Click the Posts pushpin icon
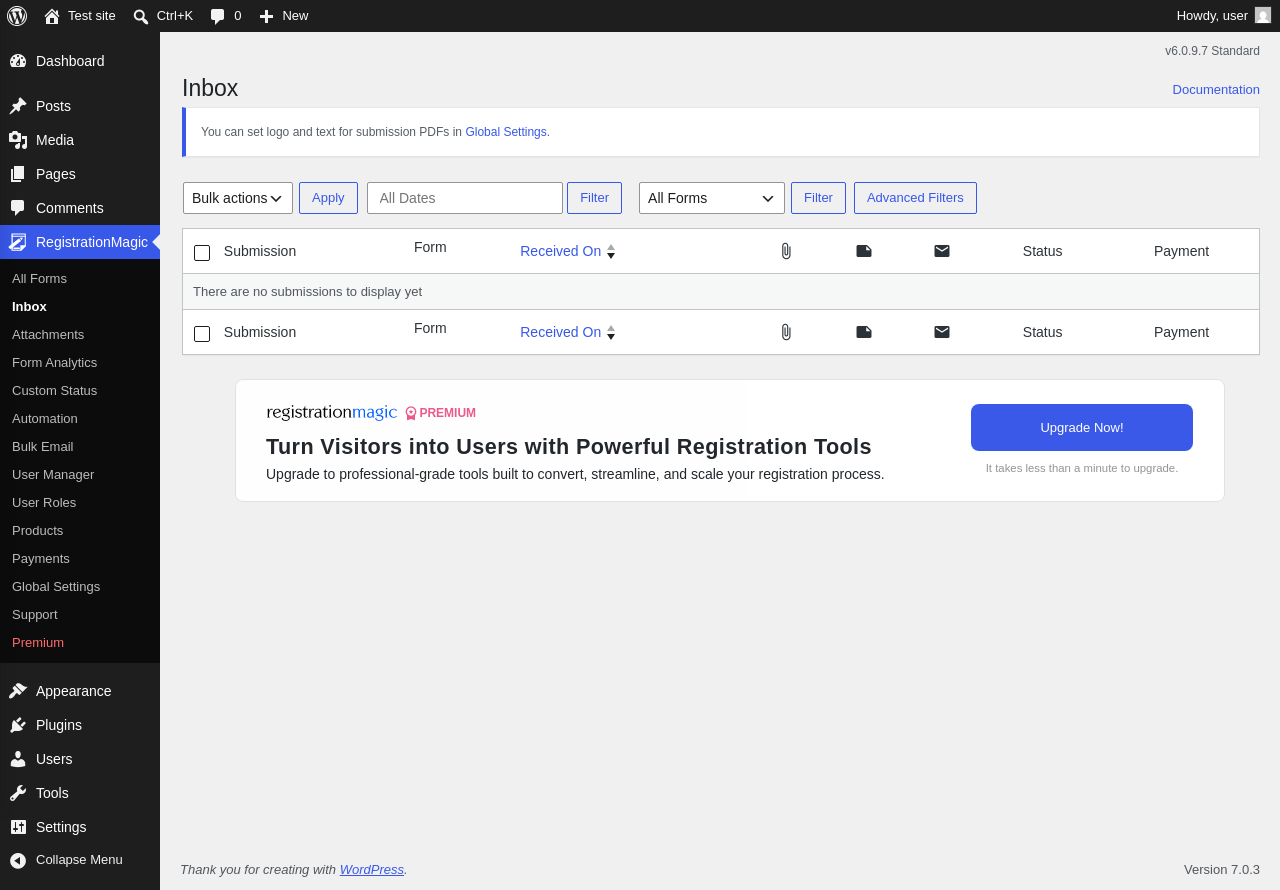This screenshot has width=1280, height=890. pyautogui.click(x=18, y=106)
